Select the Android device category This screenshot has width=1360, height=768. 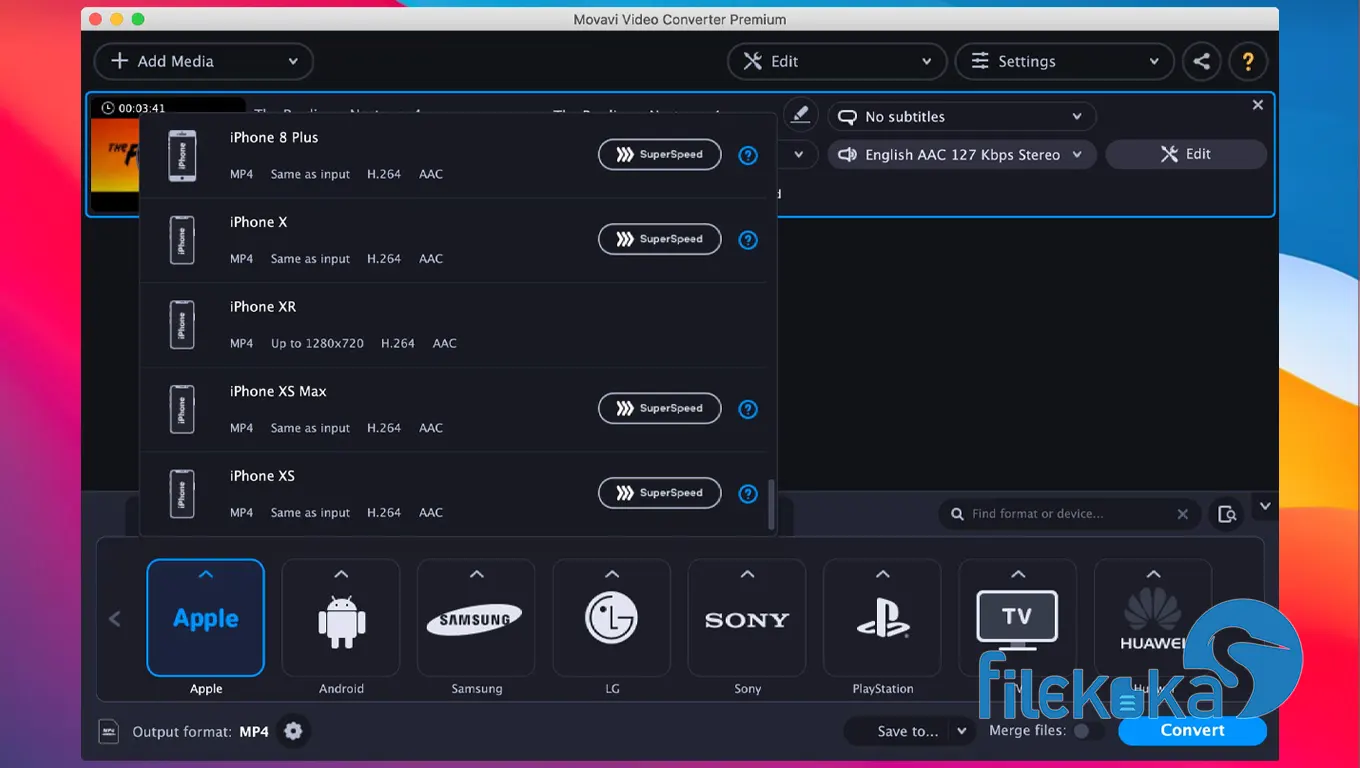pos(341,618)
